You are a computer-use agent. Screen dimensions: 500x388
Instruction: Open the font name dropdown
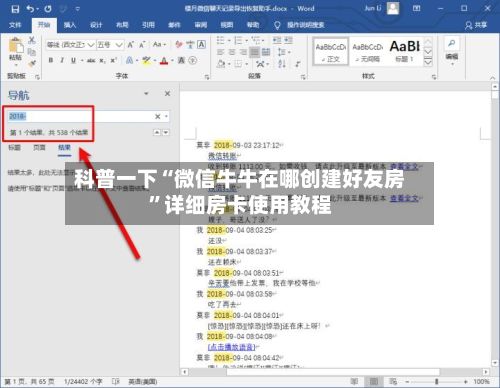coord(91,45)
